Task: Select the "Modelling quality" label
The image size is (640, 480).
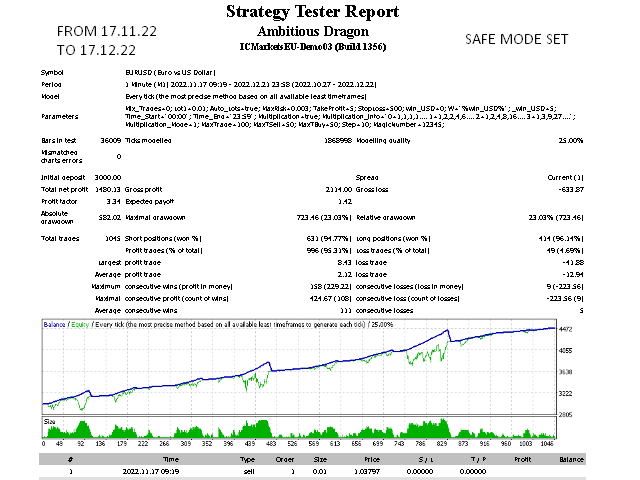Action: [x=383, y=140]
